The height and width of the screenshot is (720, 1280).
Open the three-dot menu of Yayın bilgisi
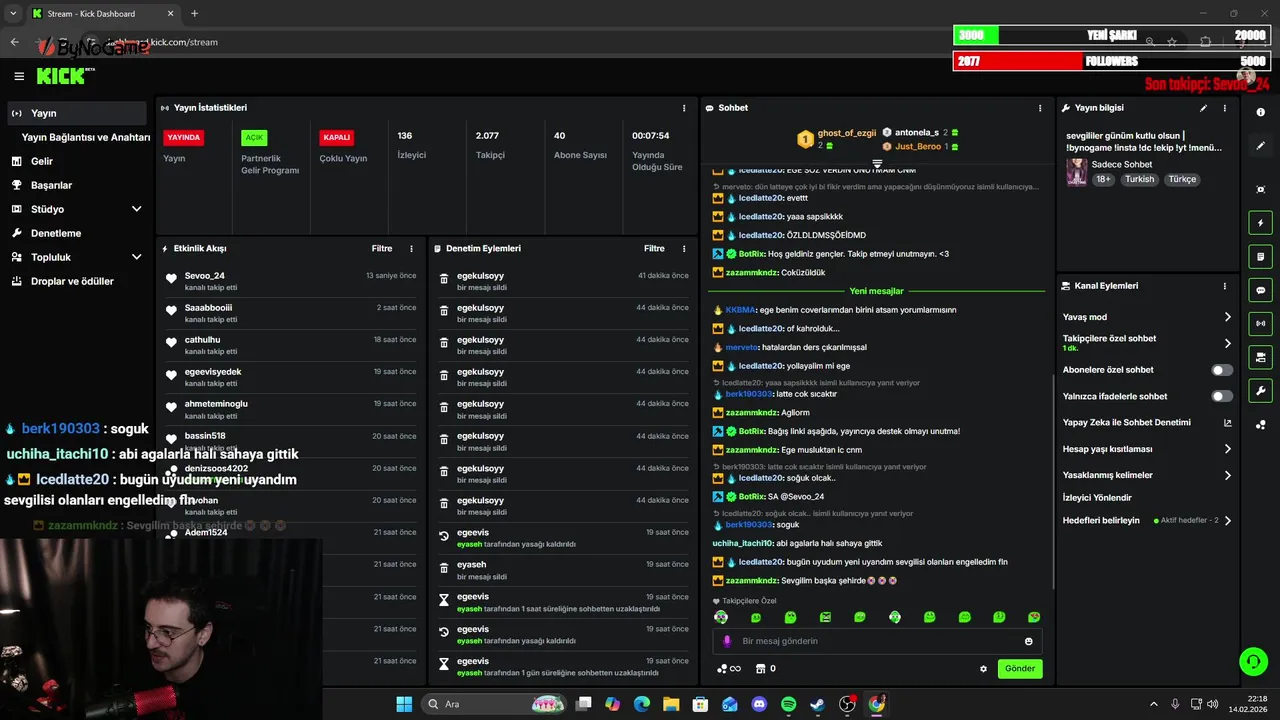pyautogui.click(x=1224, y=108)
